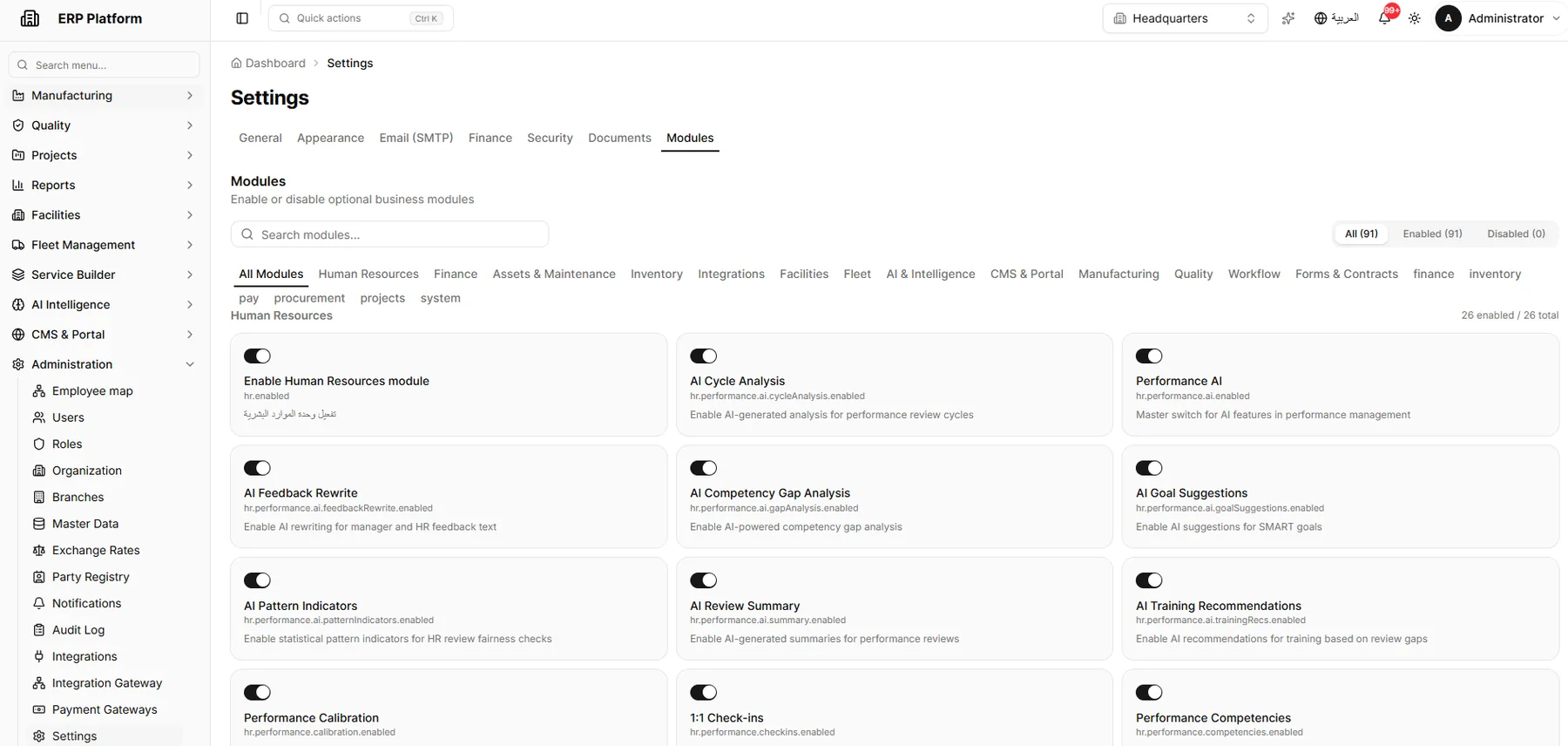
Task: Toggle the AI Feedback Rewrite switch
Action: click(257, 468)
